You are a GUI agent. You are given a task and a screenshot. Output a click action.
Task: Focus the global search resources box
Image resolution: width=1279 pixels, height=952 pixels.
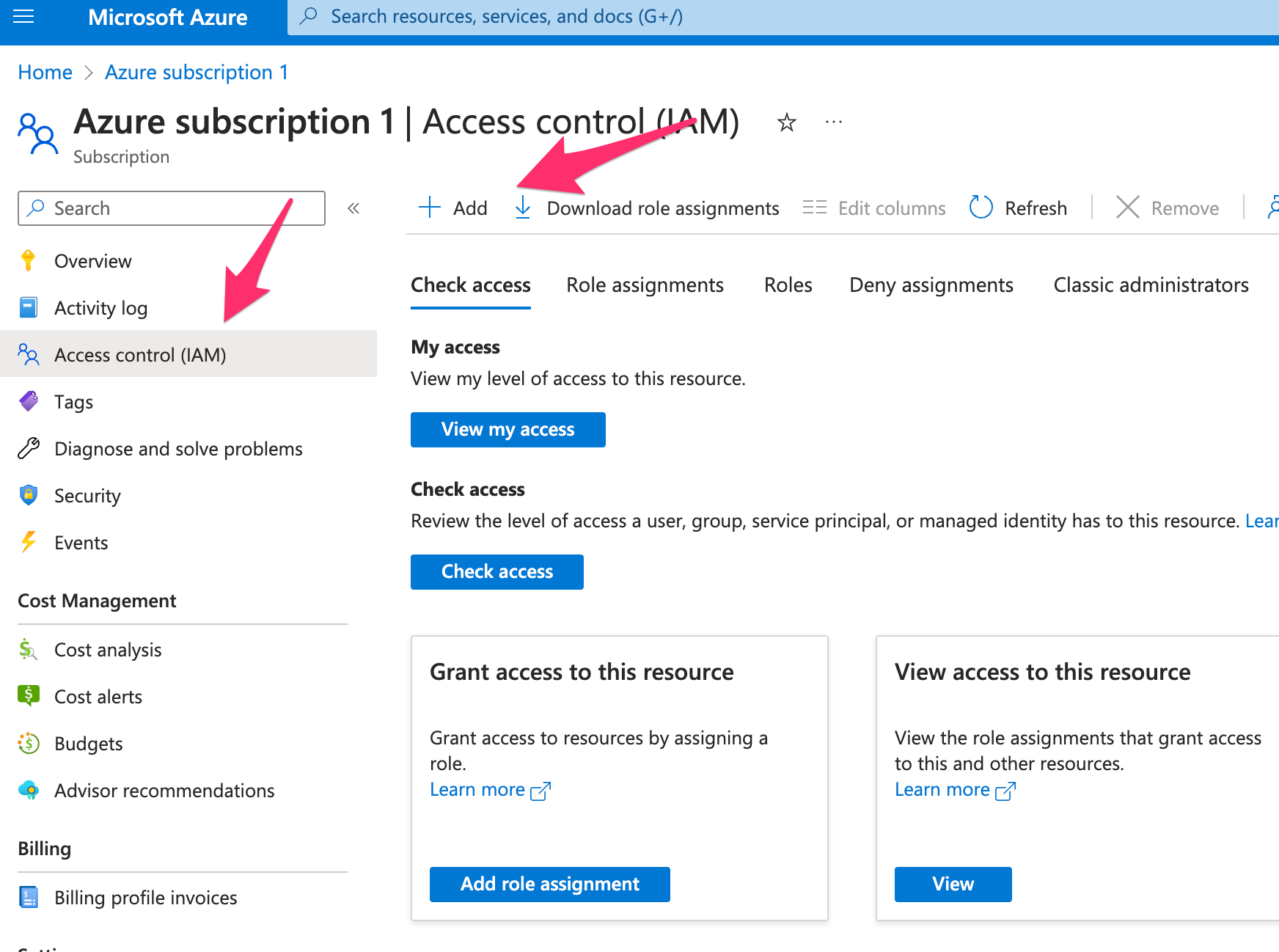coord(783,17)
